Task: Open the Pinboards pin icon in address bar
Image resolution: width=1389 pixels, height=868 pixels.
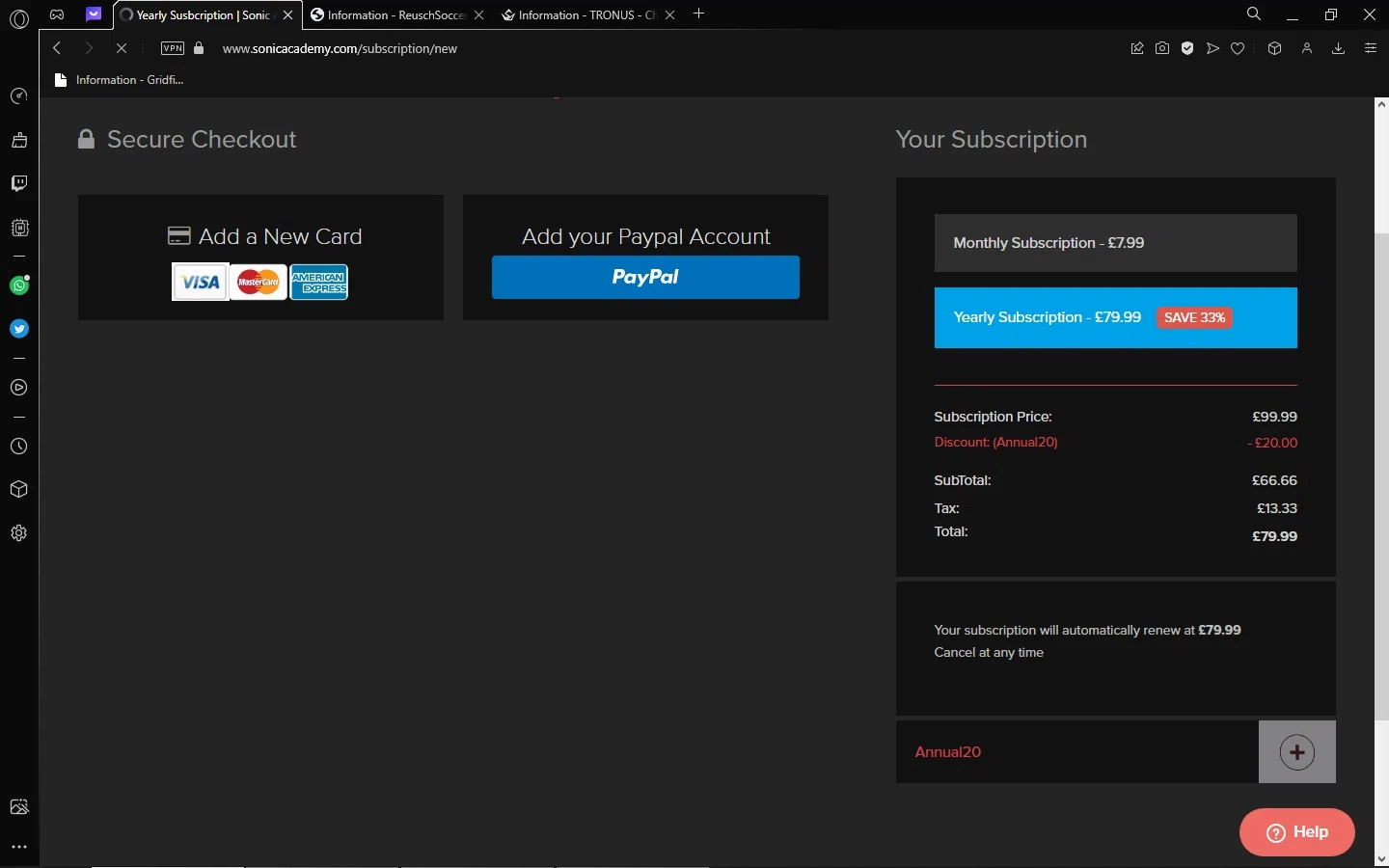Action: (x=1137, y=48)
